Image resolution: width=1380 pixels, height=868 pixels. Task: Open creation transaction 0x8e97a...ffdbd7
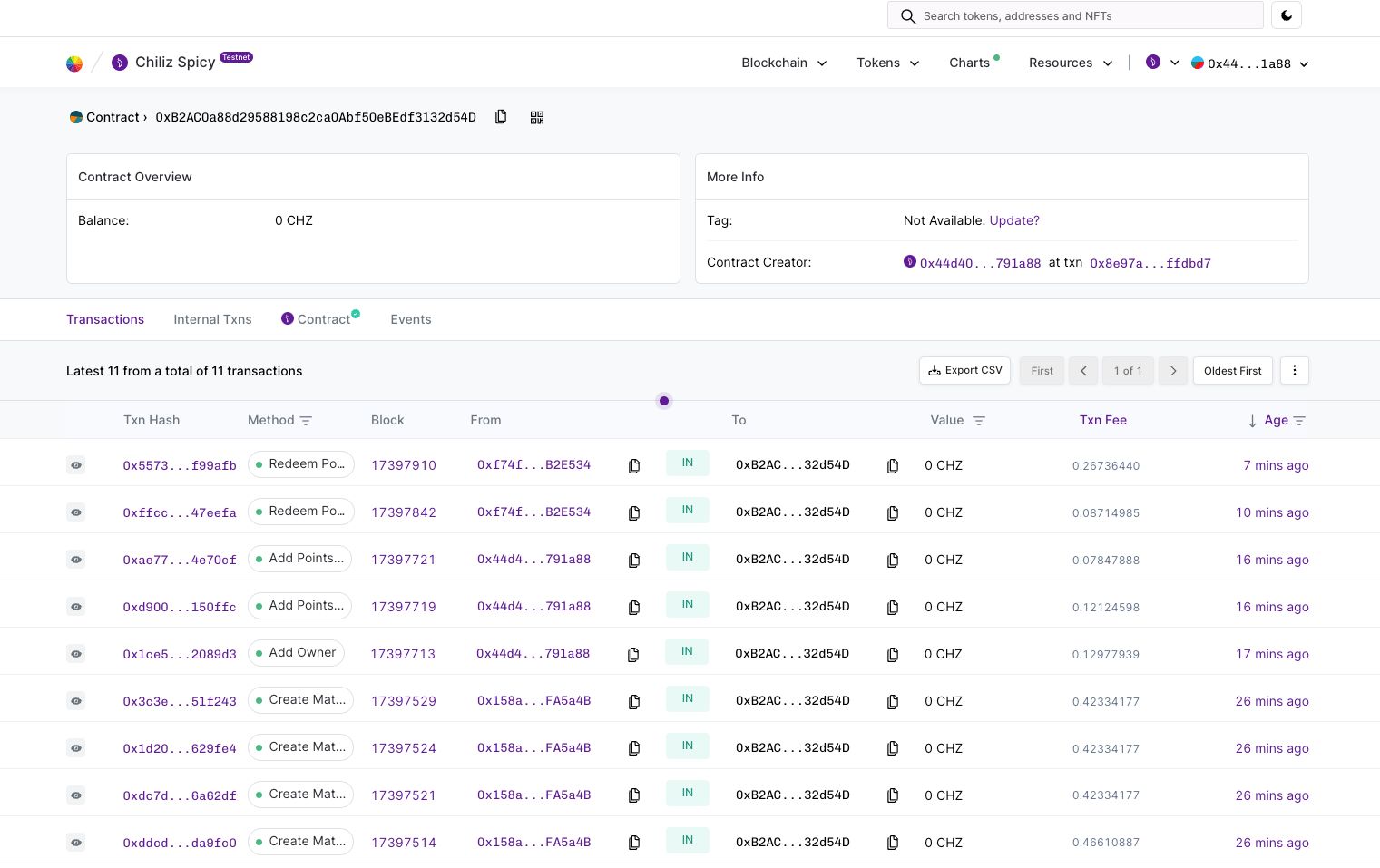point(1150,263)
